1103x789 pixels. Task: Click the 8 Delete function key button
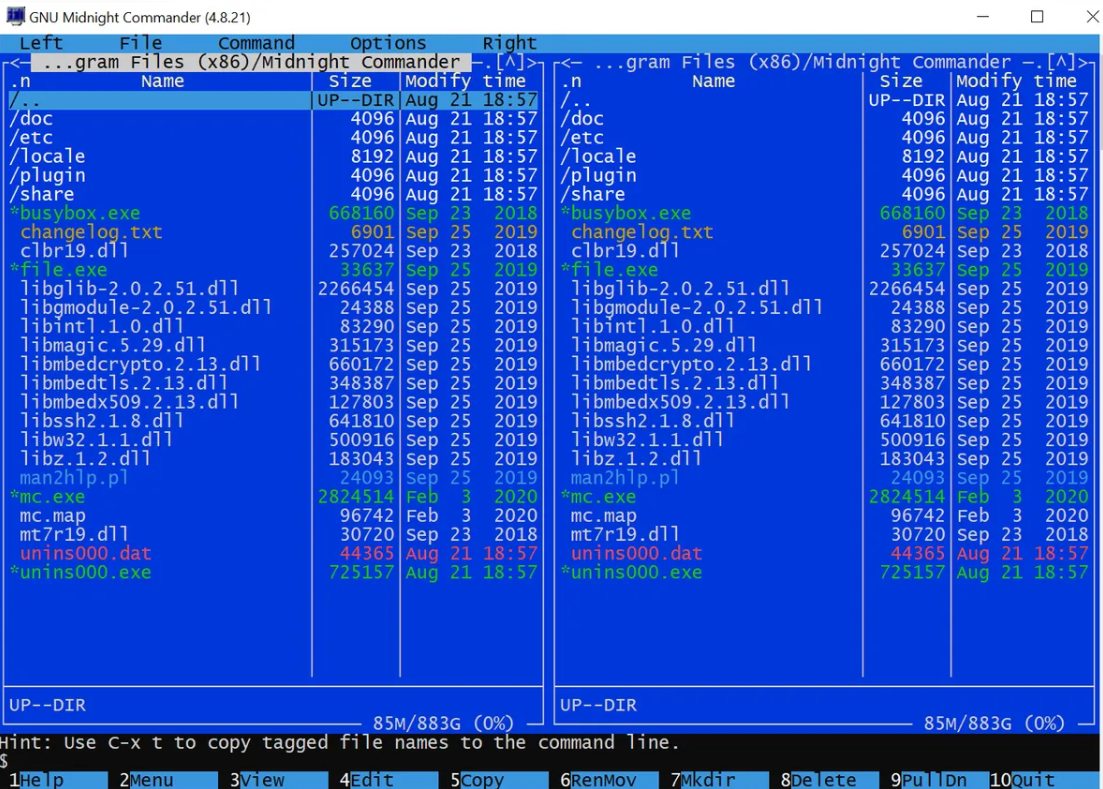[x=827, y=780]
